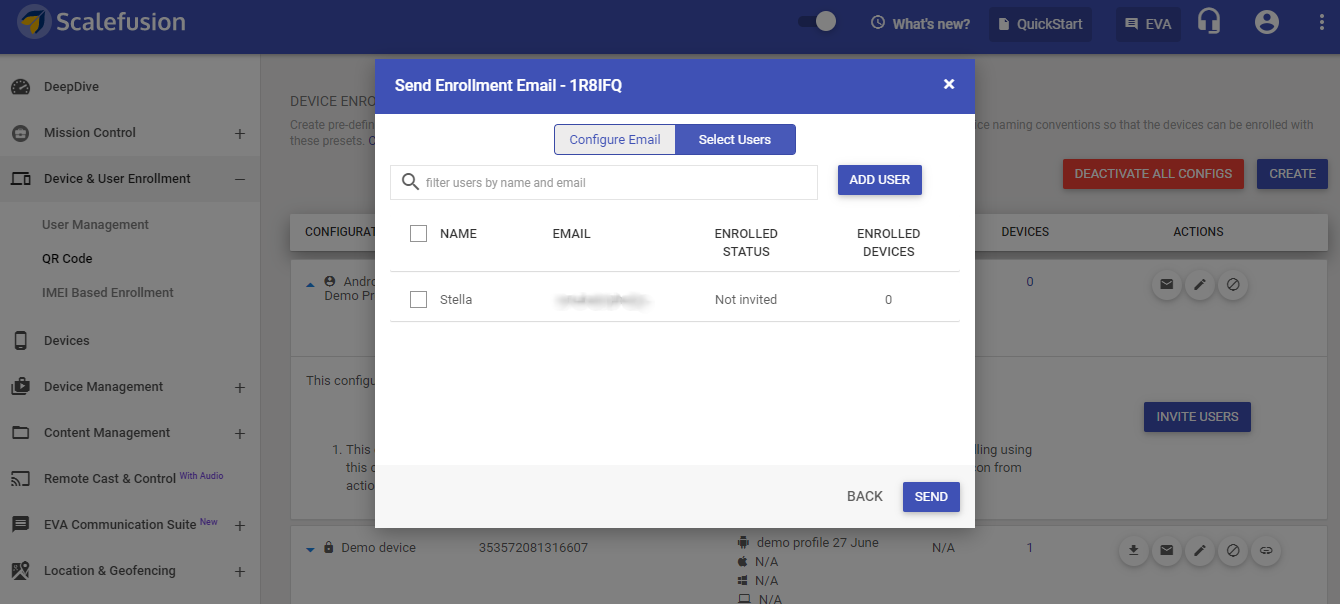Click SEND to email enrollment
The width and height of the screenshot is (1340, 604).
coord(931,497)
